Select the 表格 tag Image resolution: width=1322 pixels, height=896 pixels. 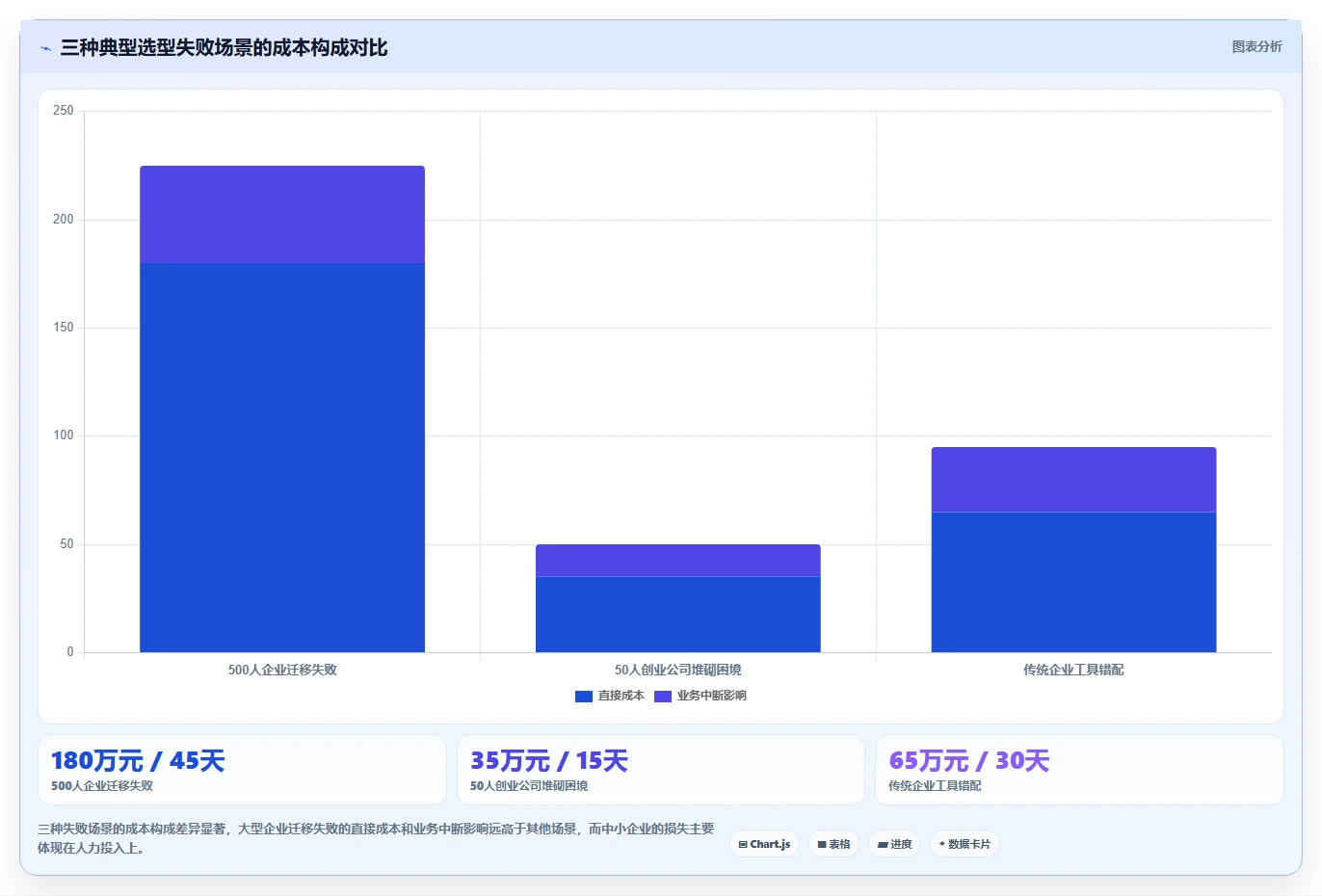tap(833, 844)
